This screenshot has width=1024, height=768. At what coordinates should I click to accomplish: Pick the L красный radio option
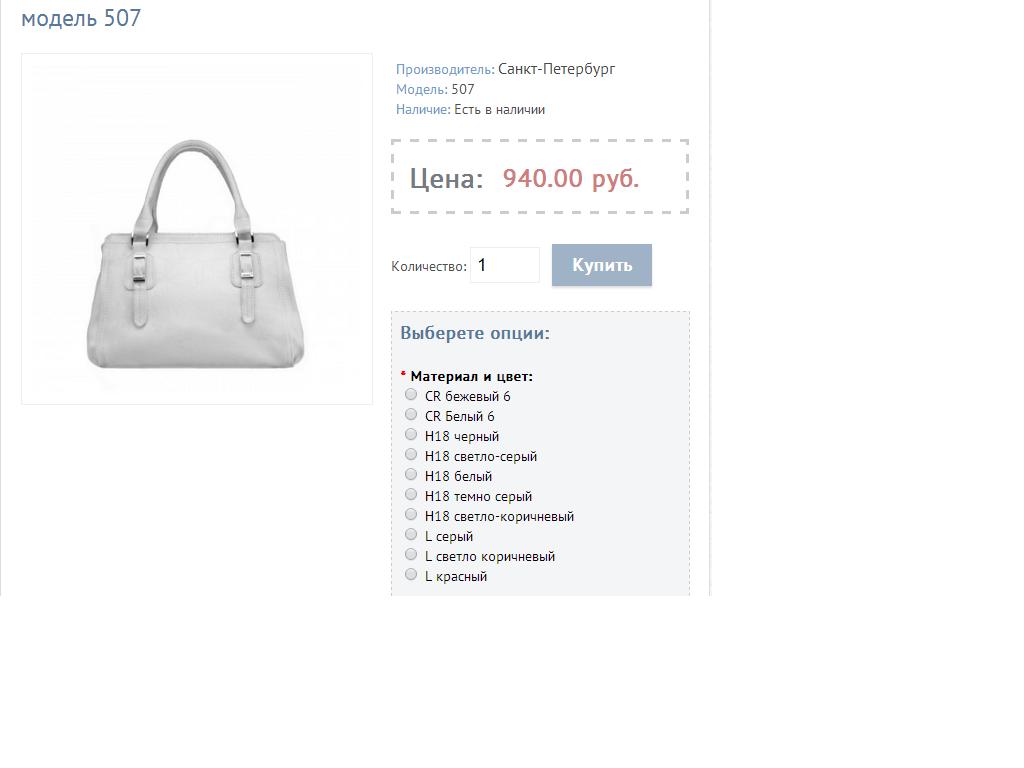411,575
